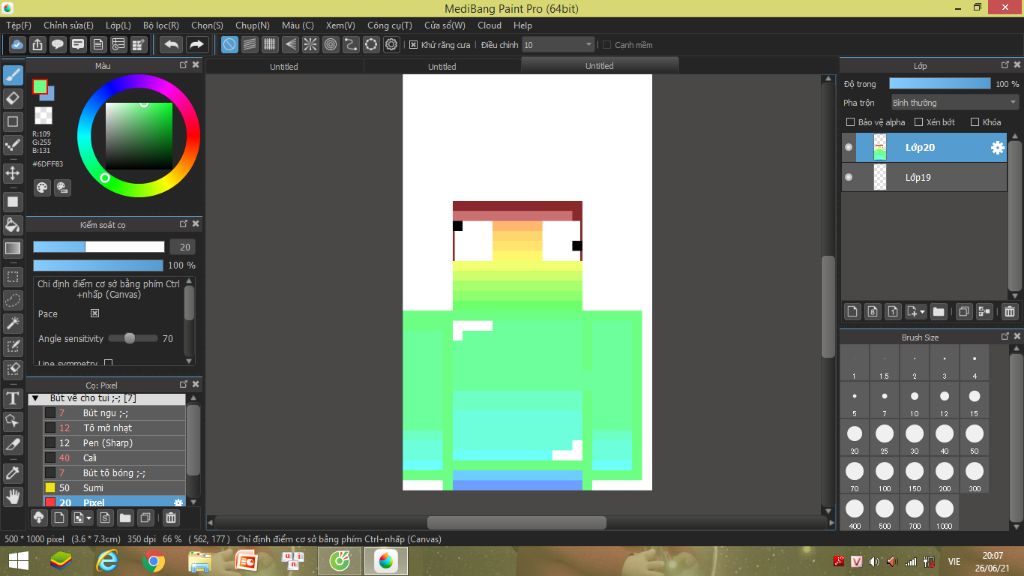This screenshot has width=1024, height=576.
Task: Select the rectangular Selection tool
Action: 13,277
